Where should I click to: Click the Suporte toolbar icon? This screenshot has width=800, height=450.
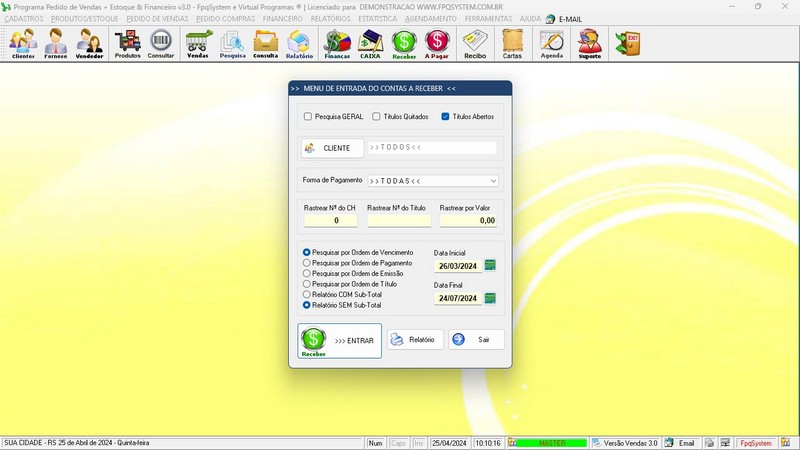tap(590, 44)
